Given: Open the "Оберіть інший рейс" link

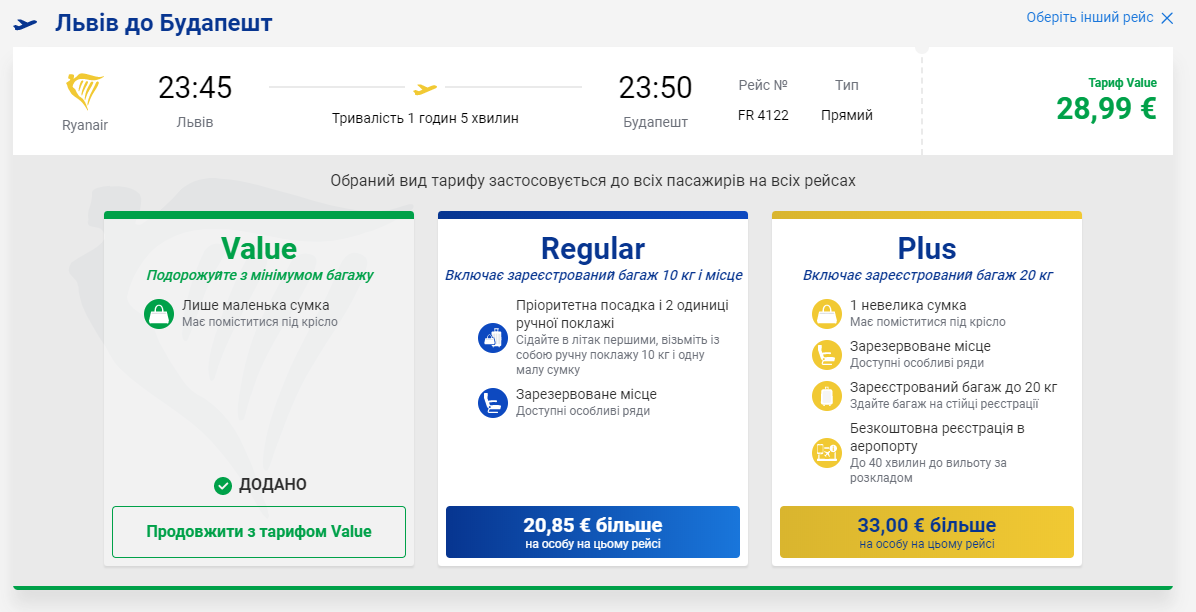Looking at the screenshot, I should tap(1090, 18).
